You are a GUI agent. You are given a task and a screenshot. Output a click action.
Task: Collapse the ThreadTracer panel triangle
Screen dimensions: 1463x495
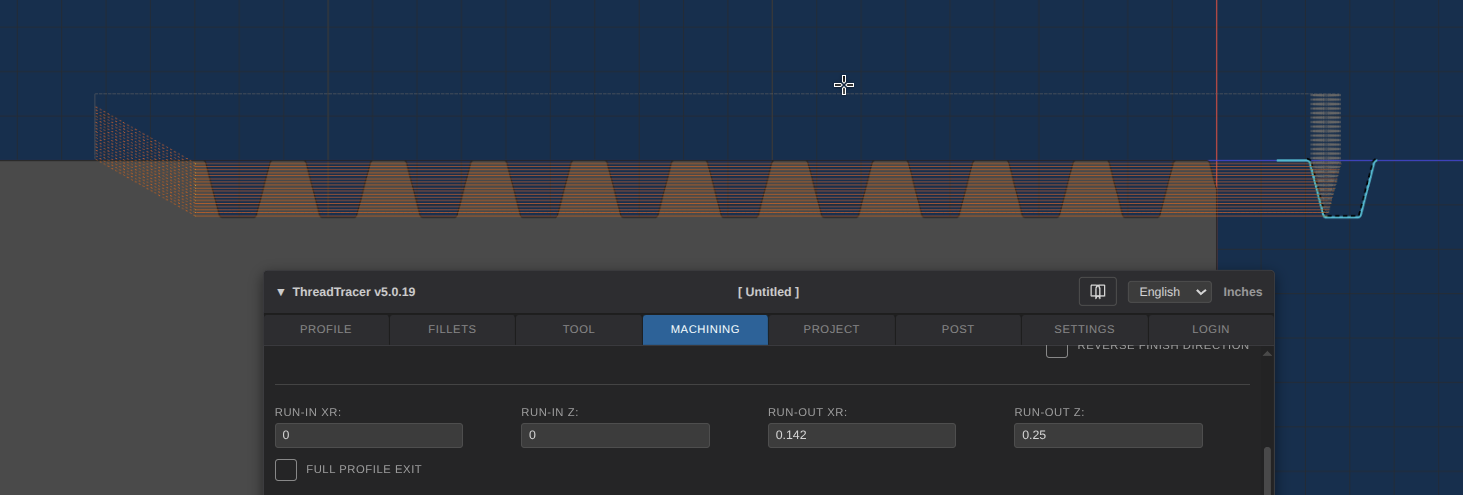coord(281,292)
